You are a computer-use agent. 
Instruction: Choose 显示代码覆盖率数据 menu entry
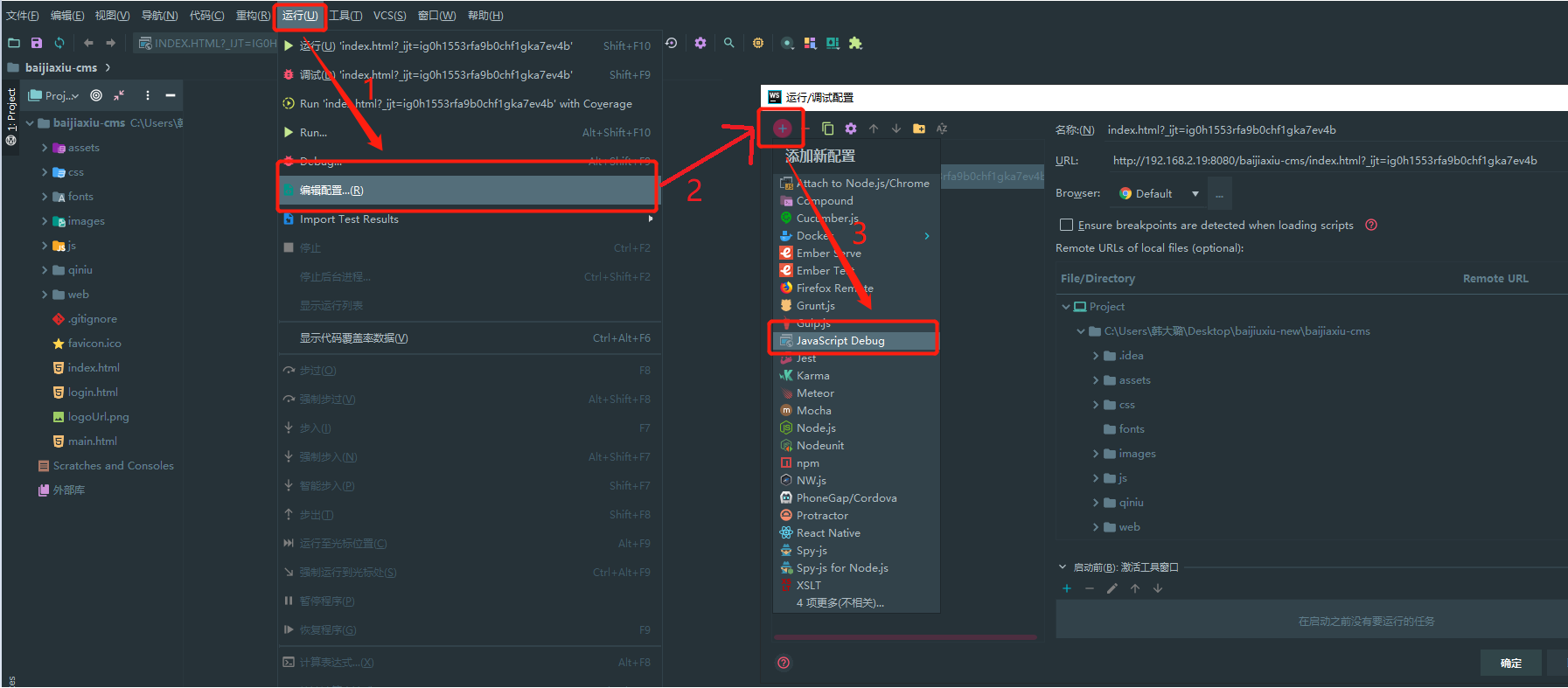click(x=468, y=338)
